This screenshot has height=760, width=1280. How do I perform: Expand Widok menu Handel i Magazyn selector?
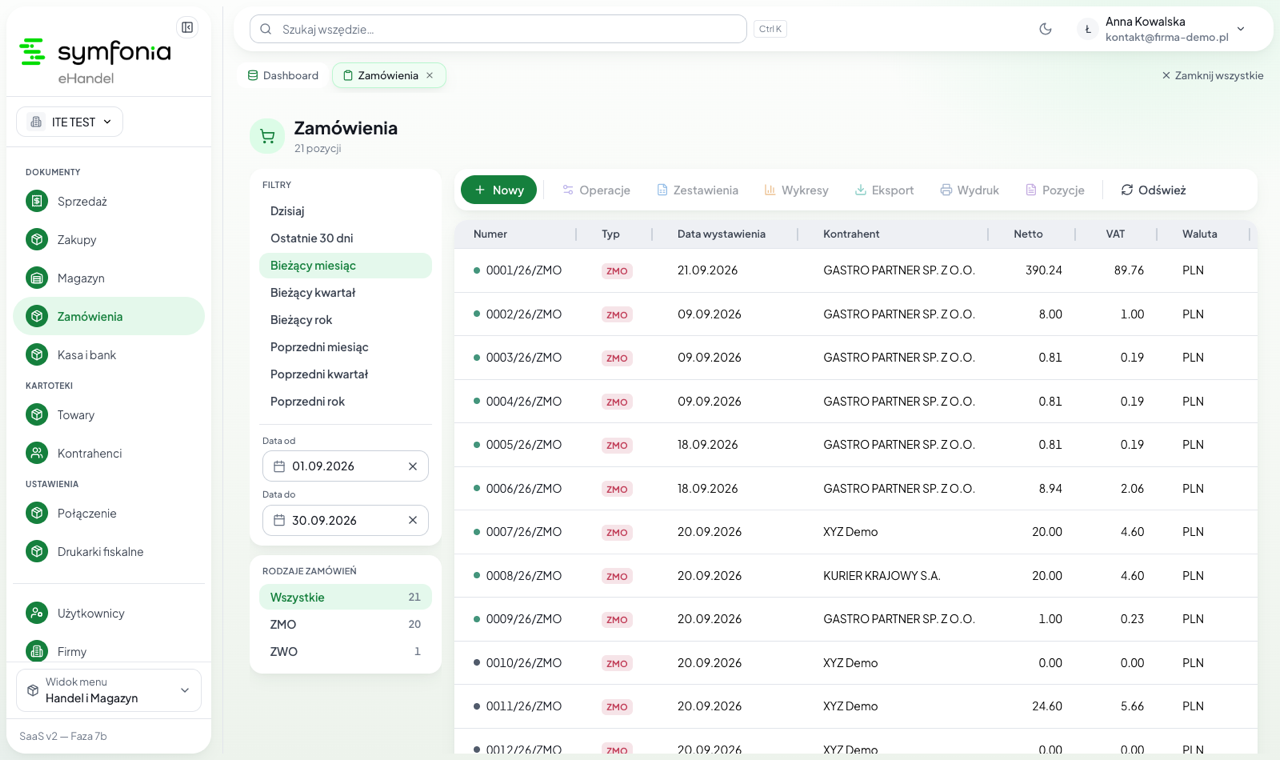click(x=109, y=690)
